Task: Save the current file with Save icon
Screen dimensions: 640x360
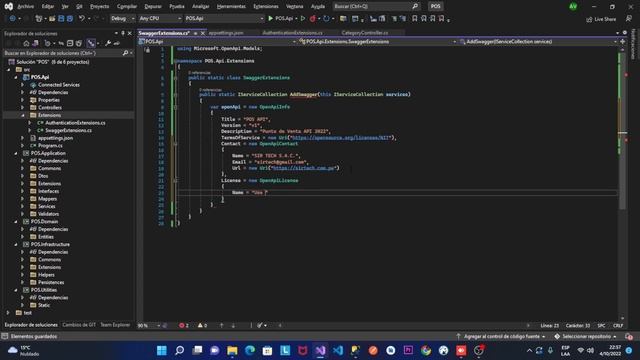Action: (61, 19)
